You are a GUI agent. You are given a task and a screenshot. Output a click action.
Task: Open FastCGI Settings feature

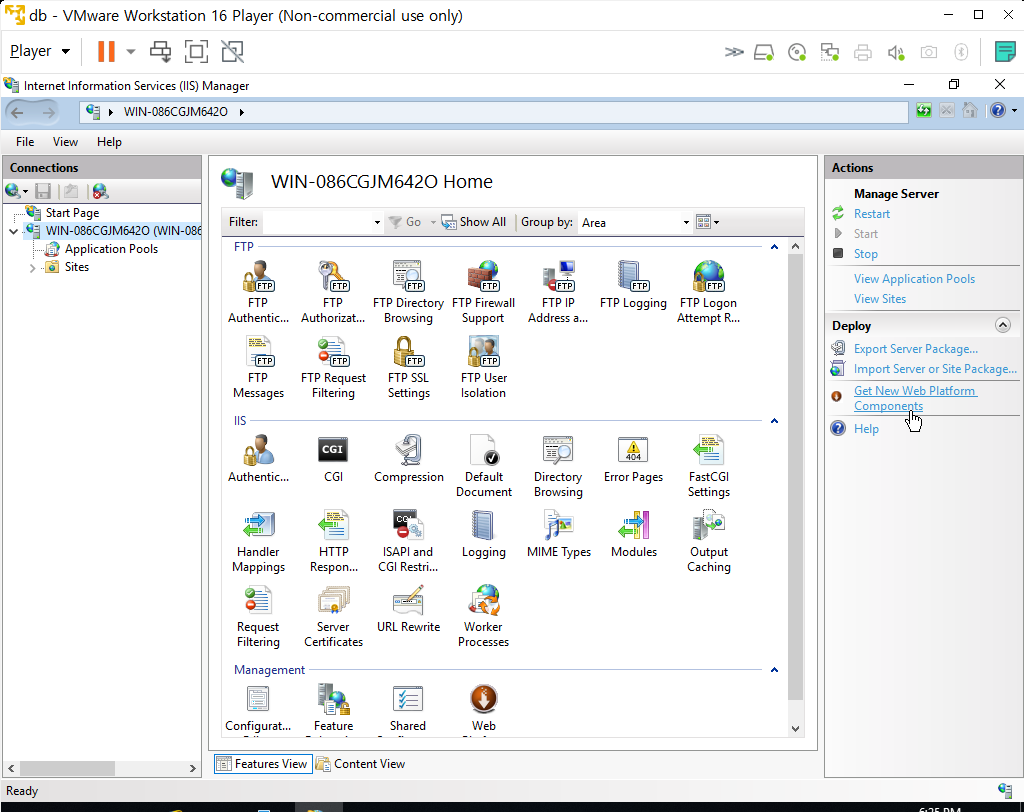[x=709, y=466]
